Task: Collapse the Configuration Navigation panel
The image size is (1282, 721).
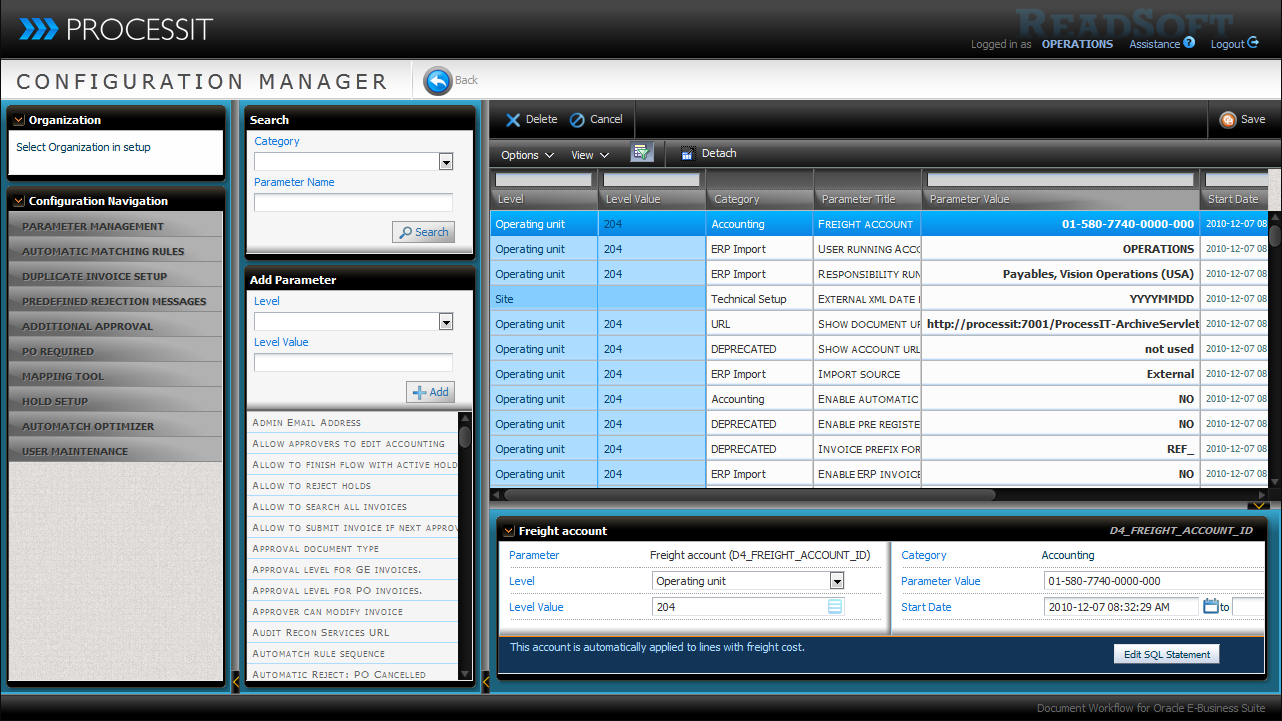Action: (19, 201)
